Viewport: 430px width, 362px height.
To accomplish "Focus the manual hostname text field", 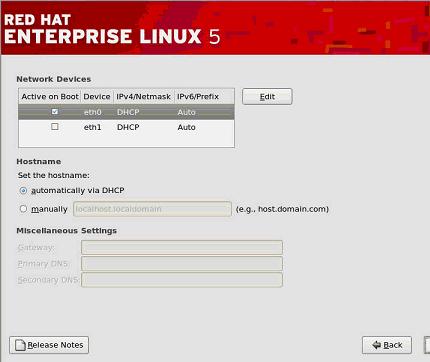I will pos(152,209).
